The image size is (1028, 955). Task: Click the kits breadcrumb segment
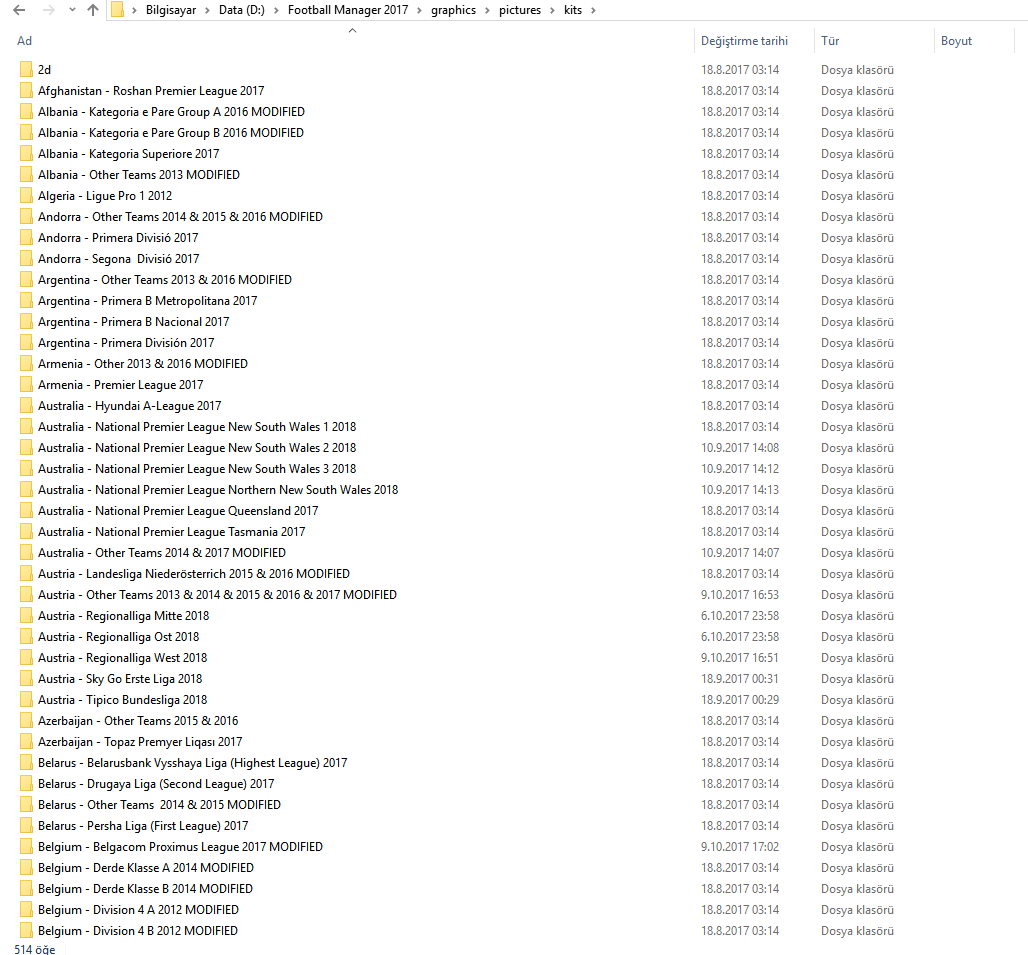click(573, 10)
